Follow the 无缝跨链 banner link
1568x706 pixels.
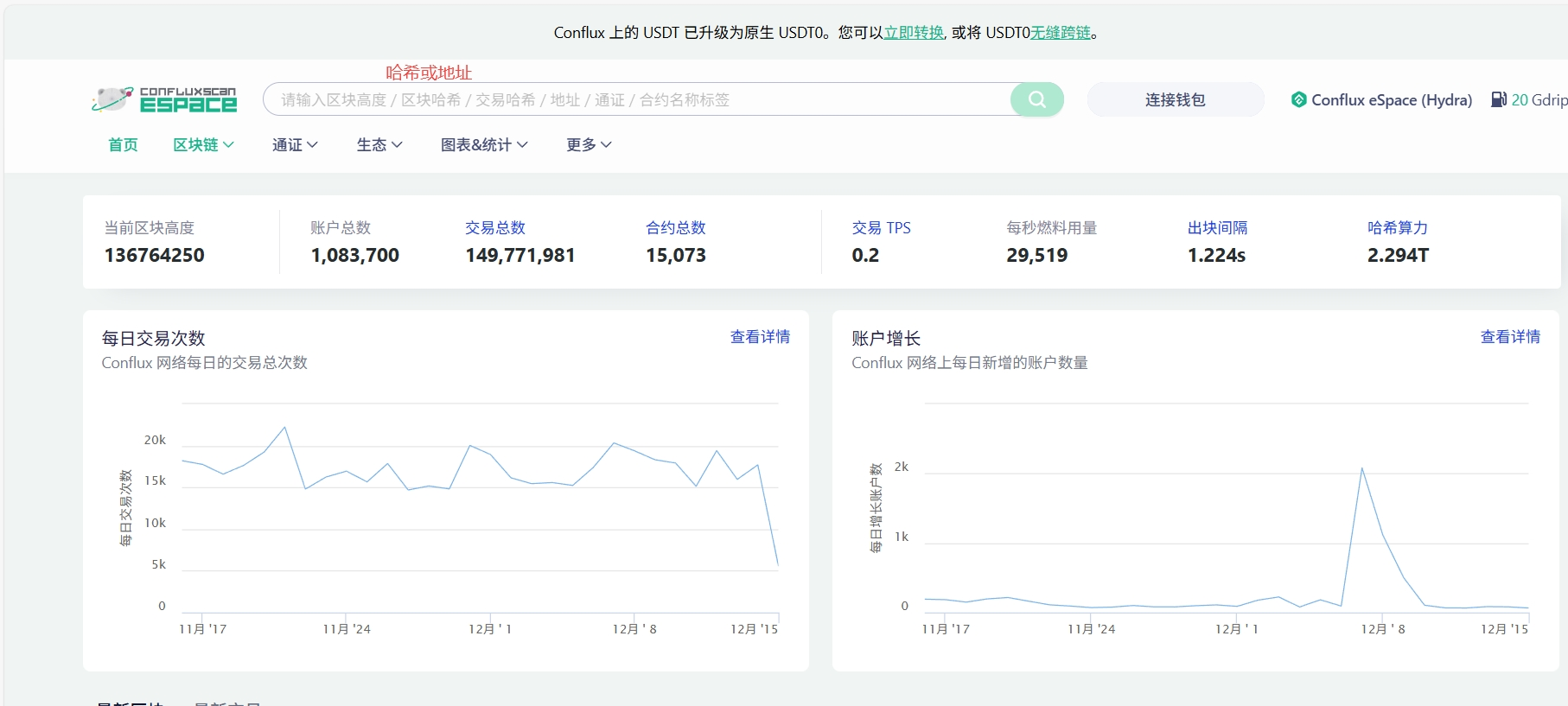tap(1061, 33)
